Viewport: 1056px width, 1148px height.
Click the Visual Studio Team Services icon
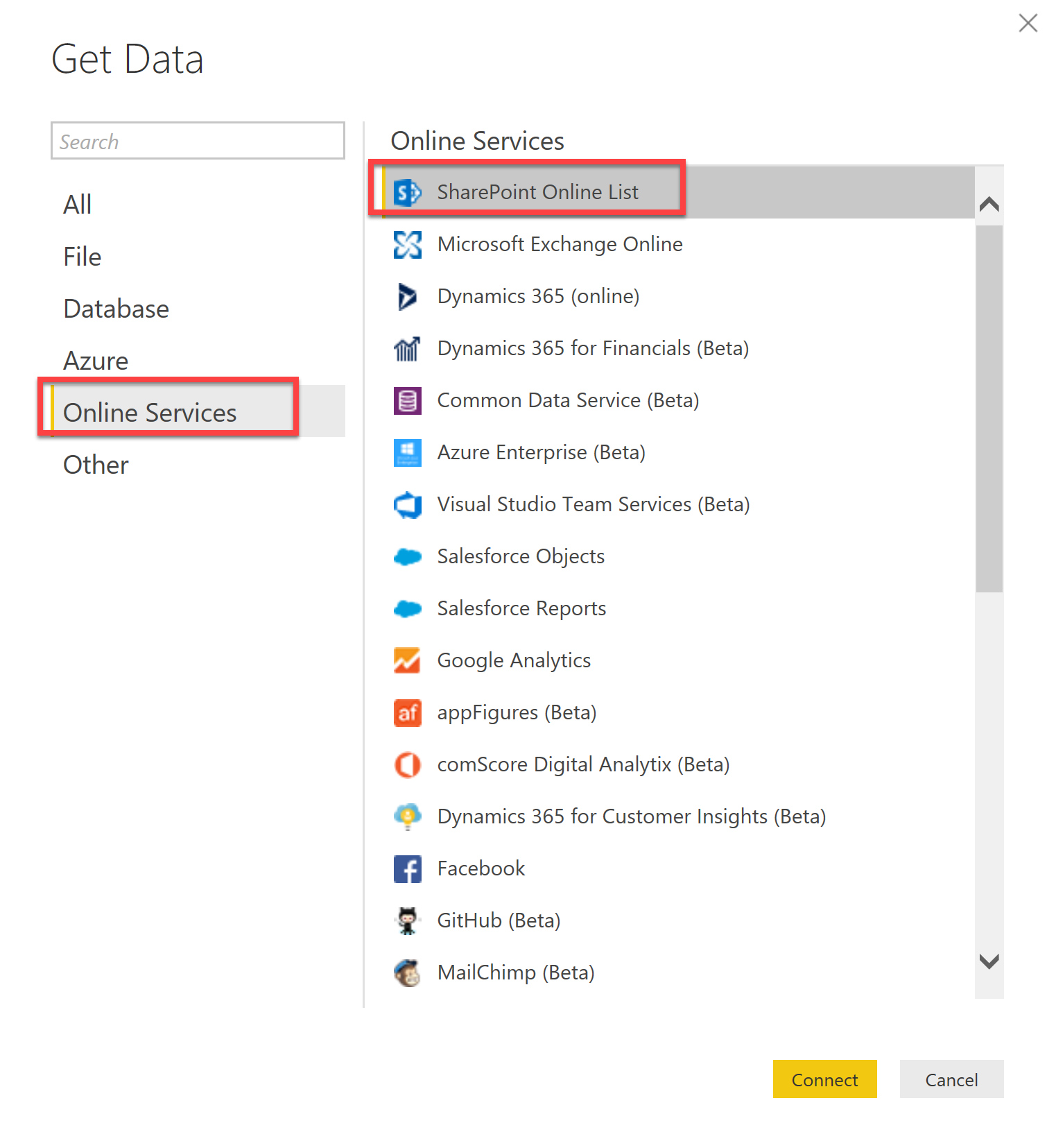pyautogui.click(x=407, y=504)
